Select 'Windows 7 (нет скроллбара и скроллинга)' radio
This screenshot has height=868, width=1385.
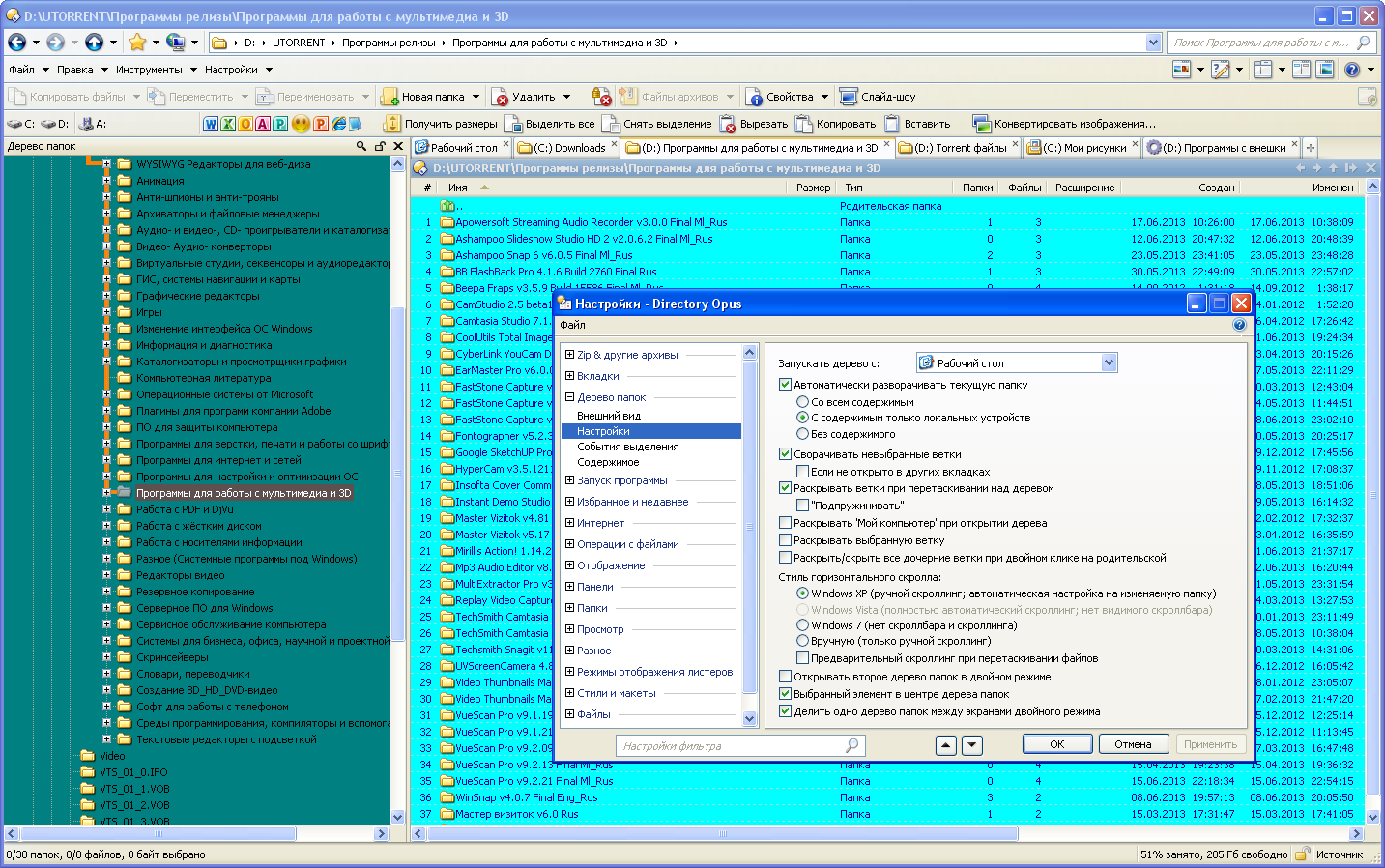coord(802,625)
